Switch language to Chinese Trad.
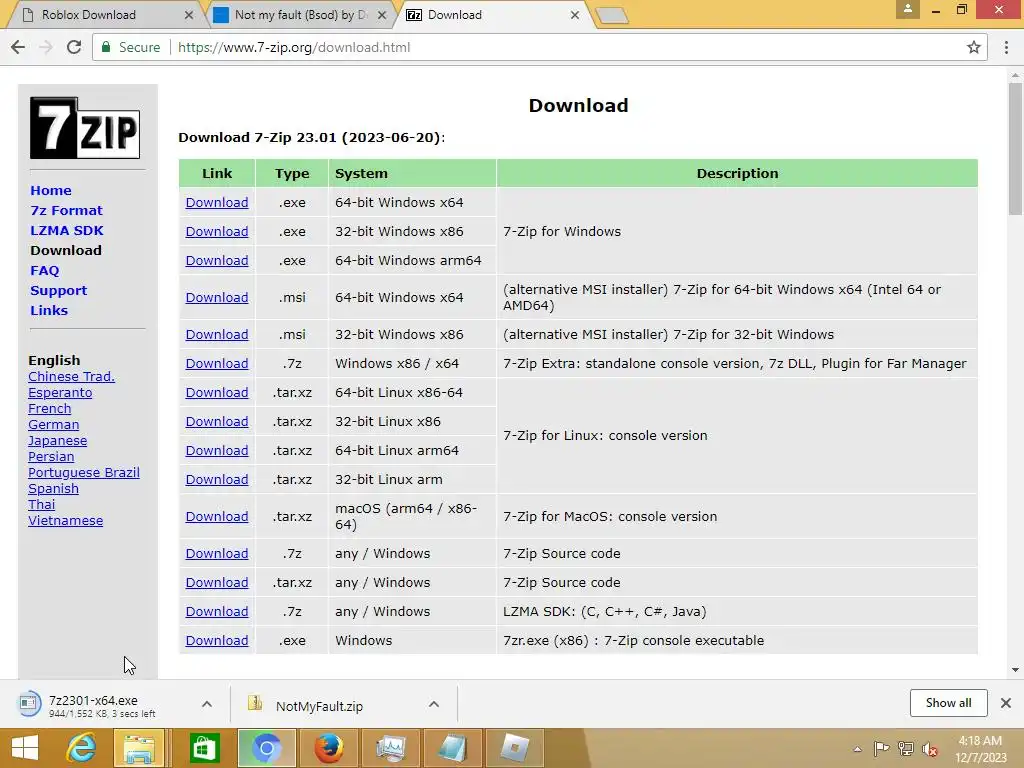This screenshot has width=1024, height=768. click(x=71, y=376)
